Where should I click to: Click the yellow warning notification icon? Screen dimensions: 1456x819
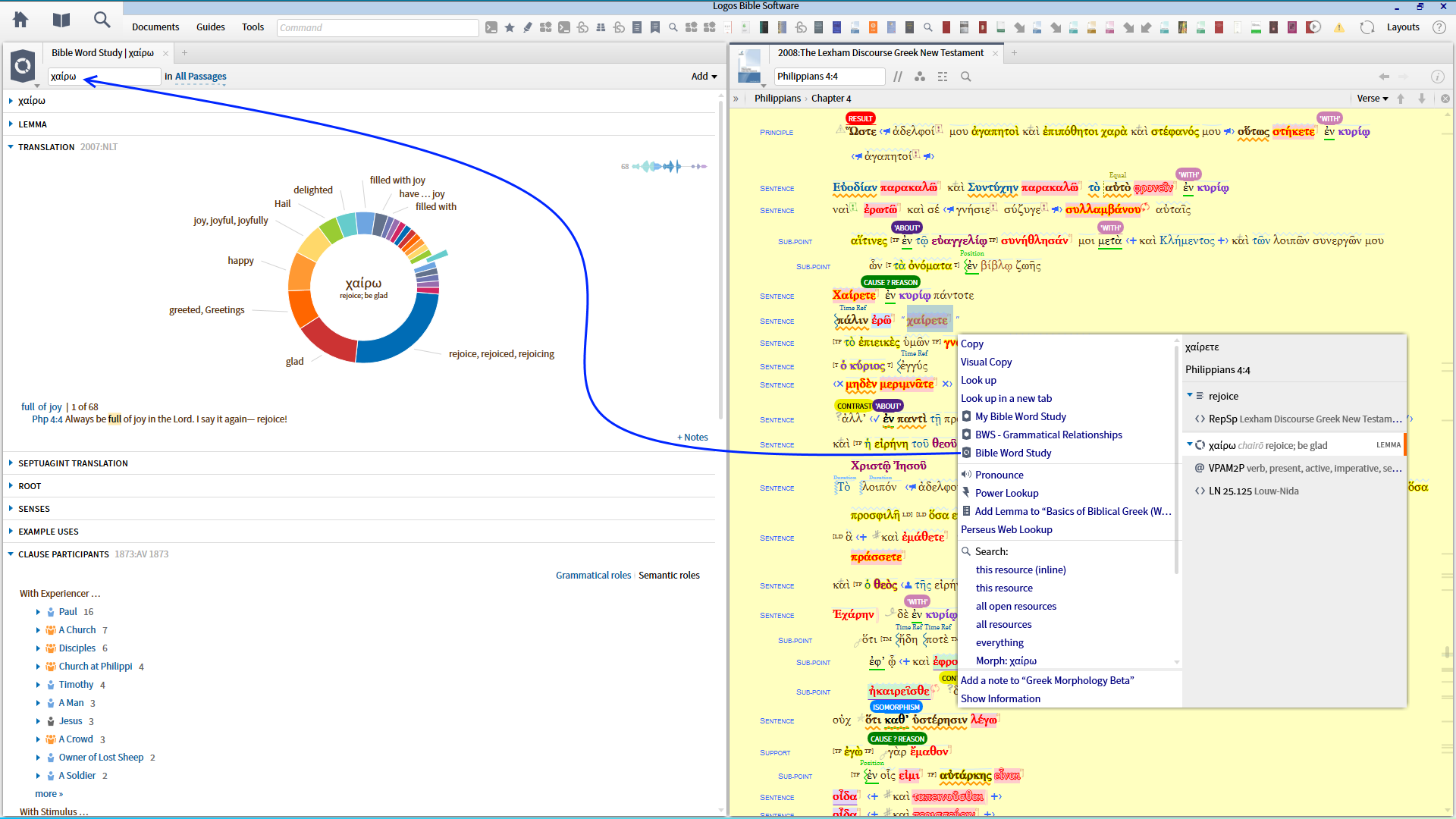click(1339, 28)
